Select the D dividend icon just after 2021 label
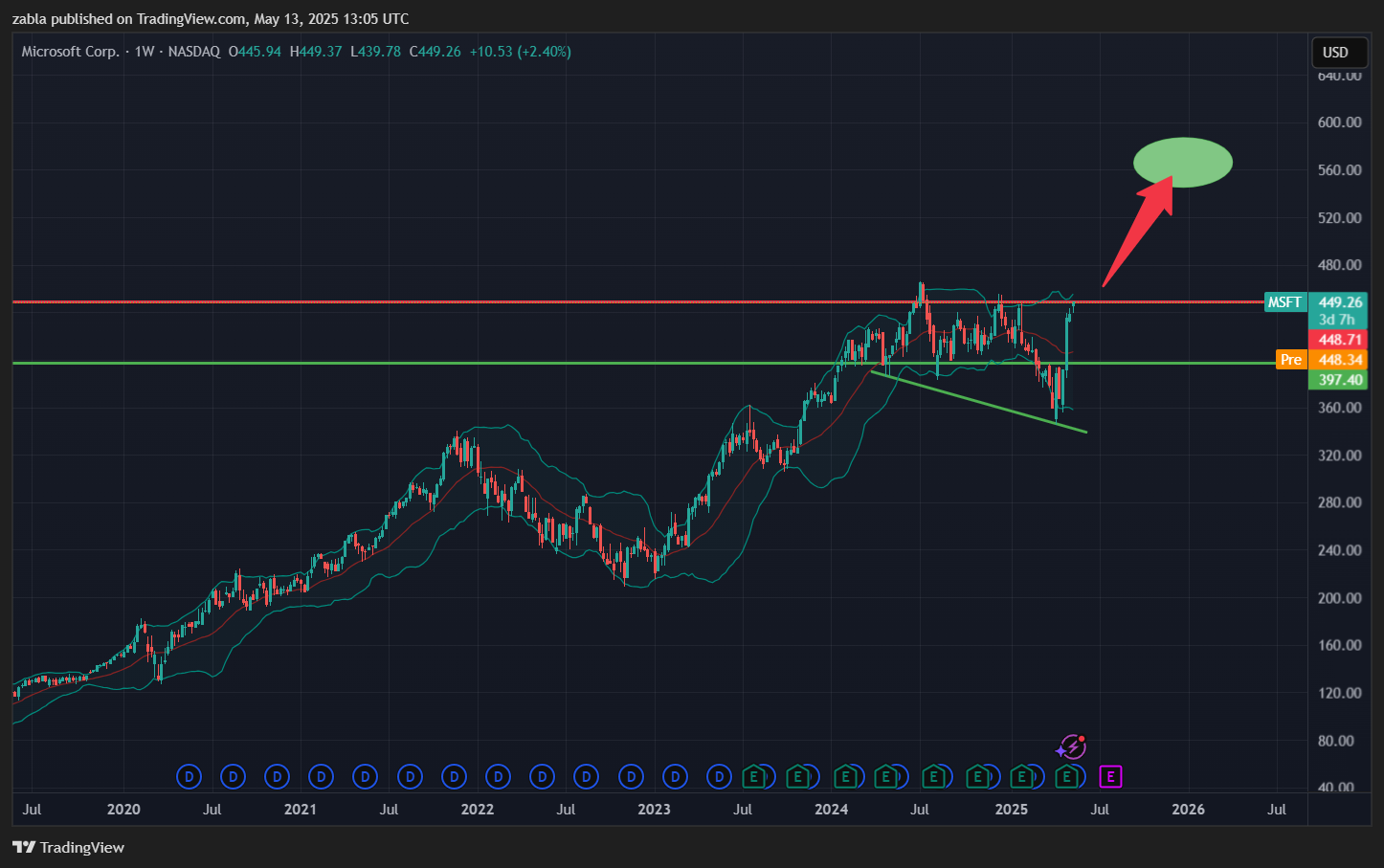This screenshot has width=1384, height=868. [x=321, y=776]
